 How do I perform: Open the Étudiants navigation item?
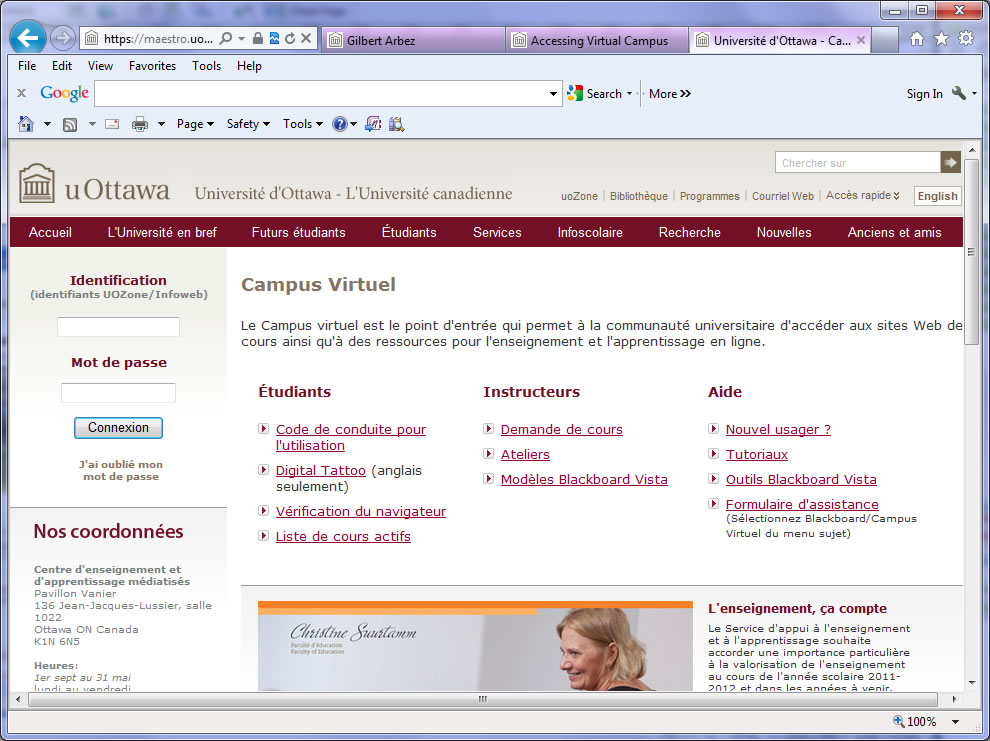pos(409,232)
